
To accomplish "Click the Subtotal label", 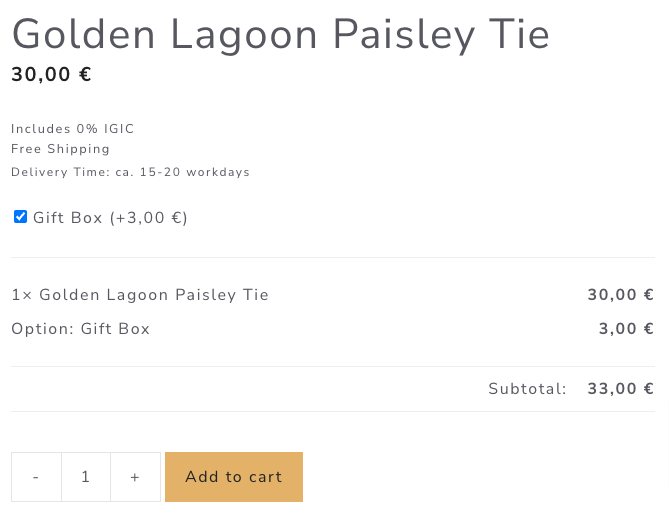I will pyautogui.click(x=527, y=389).
